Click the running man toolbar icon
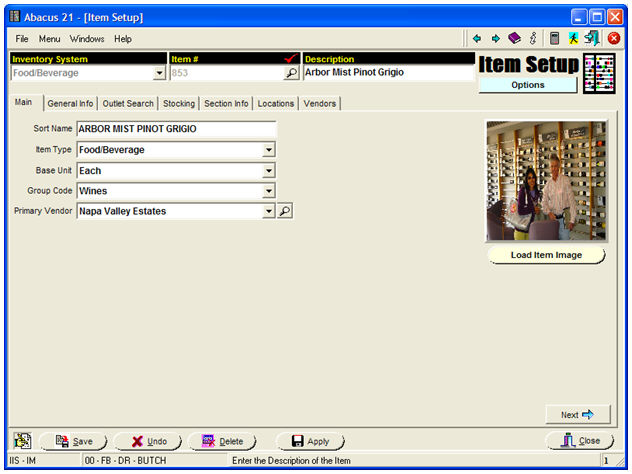Image resolution: width=632 pixels, height=474 pixels. 573,38
